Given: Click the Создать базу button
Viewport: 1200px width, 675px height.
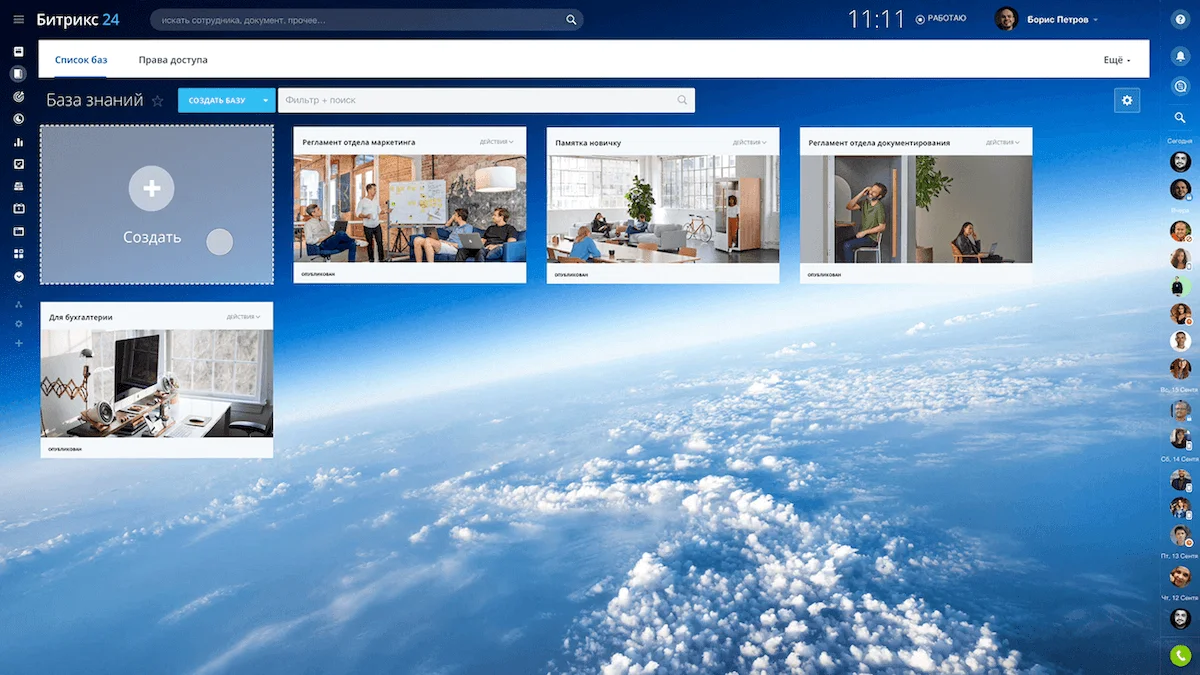Looking at the screenshot, I should click(216, 100).
